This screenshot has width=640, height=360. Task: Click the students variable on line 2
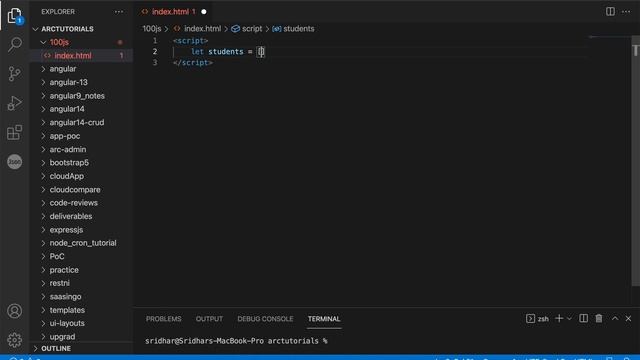click(226, 52)
